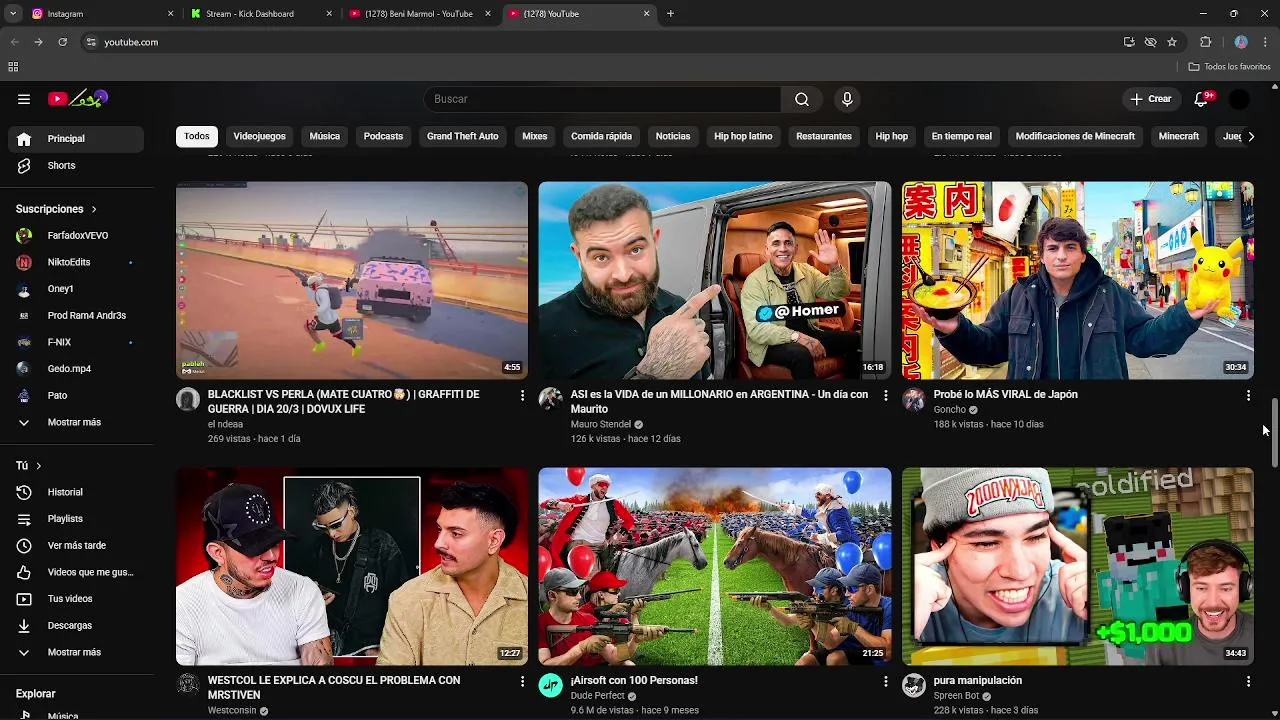Click the youtube.com address bar
Image resolution: width=1280 pixels, height=720 pixels.
click(600, 42)
